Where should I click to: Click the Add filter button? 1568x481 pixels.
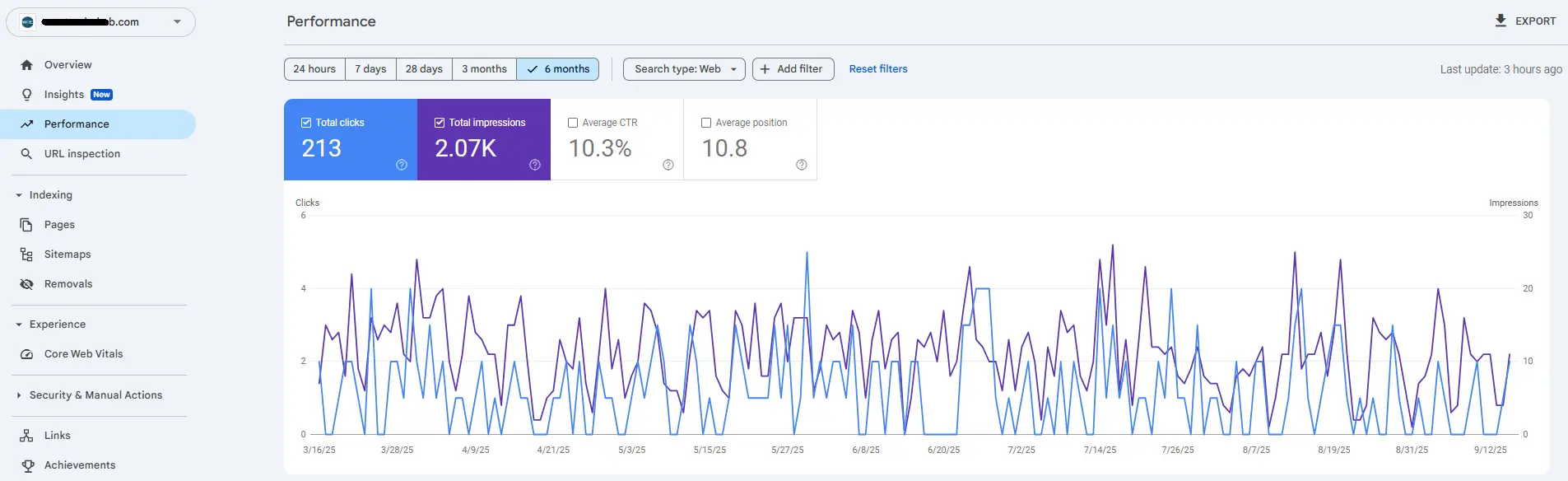point(793,69)
